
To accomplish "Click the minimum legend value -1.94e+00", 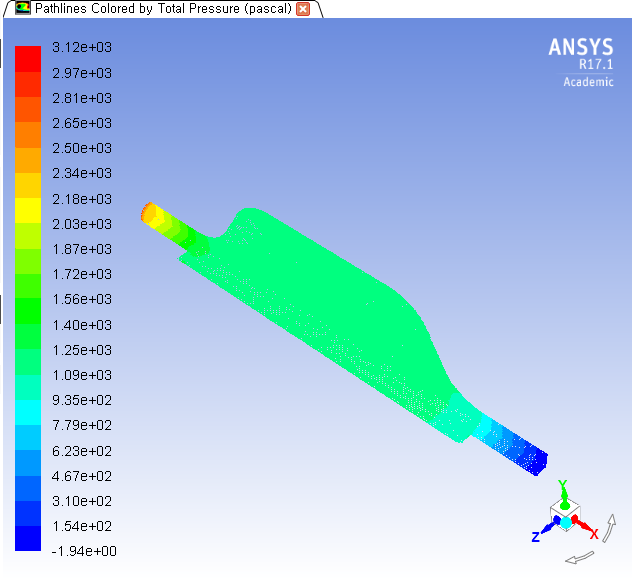I will point(84,551).
